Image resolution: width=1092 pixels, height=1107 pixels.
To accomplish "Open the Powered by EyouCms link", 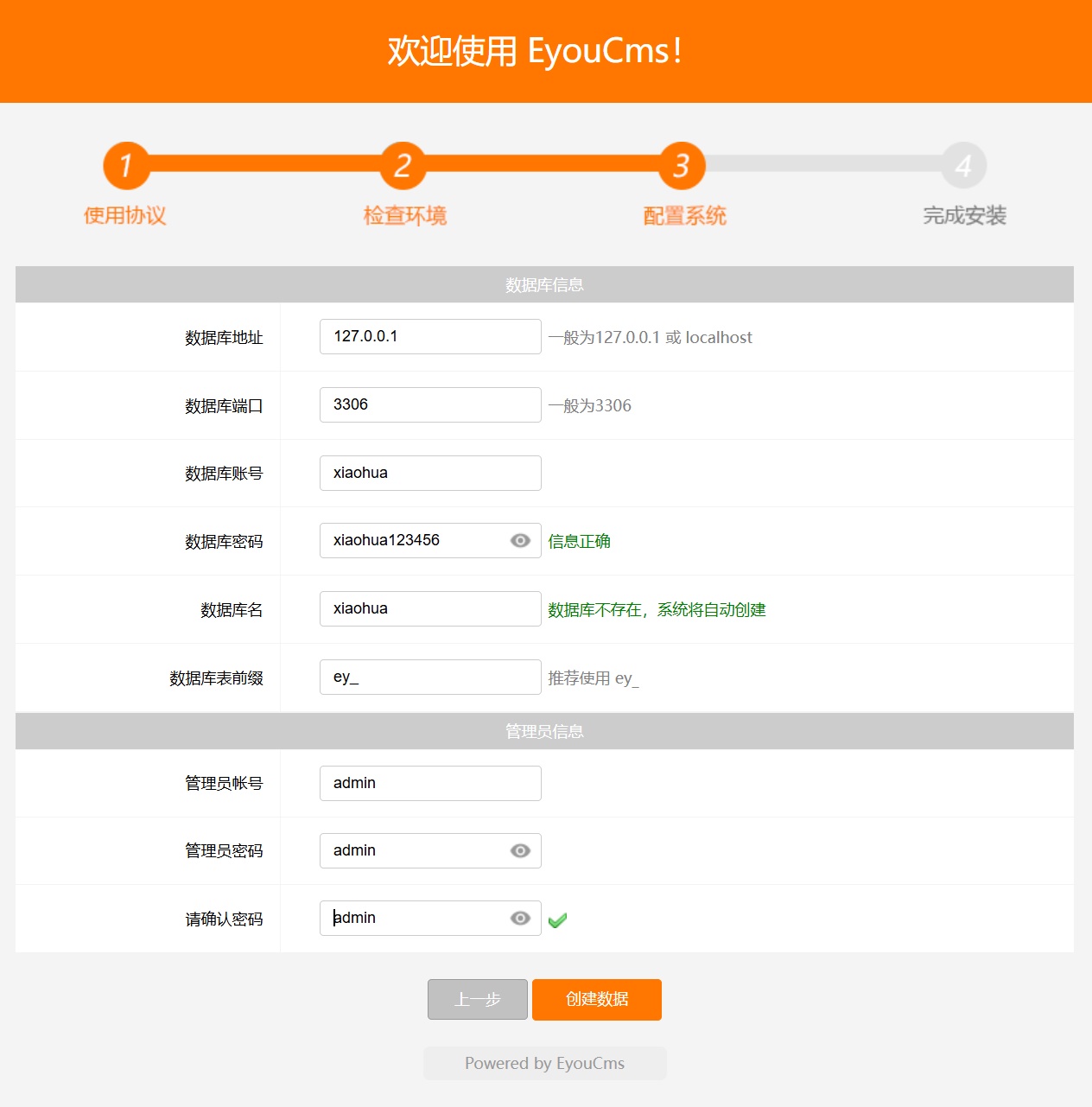I will [x=545, y=1064].
